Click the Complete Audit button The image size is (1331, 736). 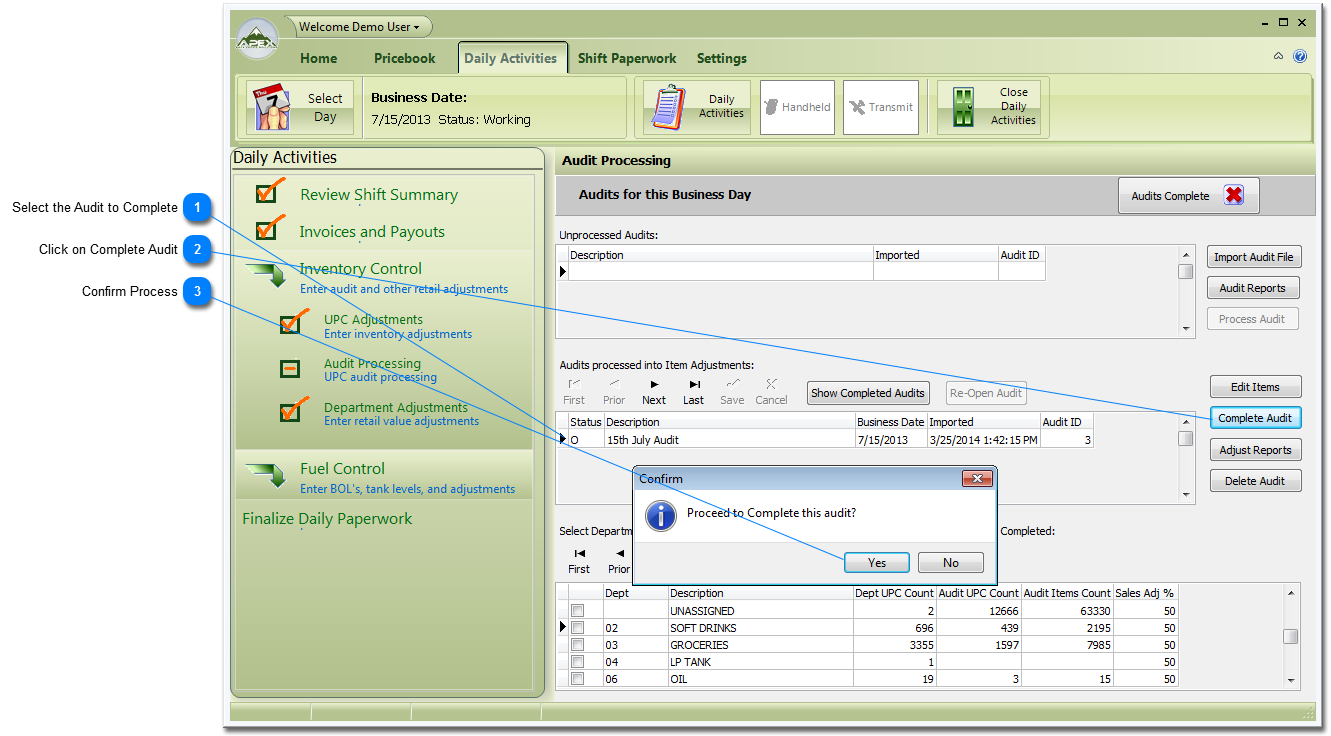(x=1255, y=418)
